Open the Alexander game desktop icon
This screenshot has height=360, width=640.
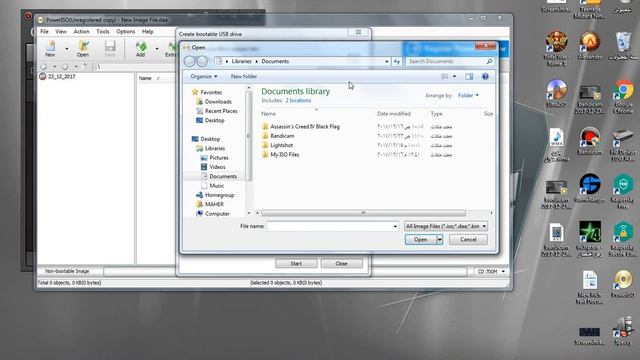pos(590,46)
